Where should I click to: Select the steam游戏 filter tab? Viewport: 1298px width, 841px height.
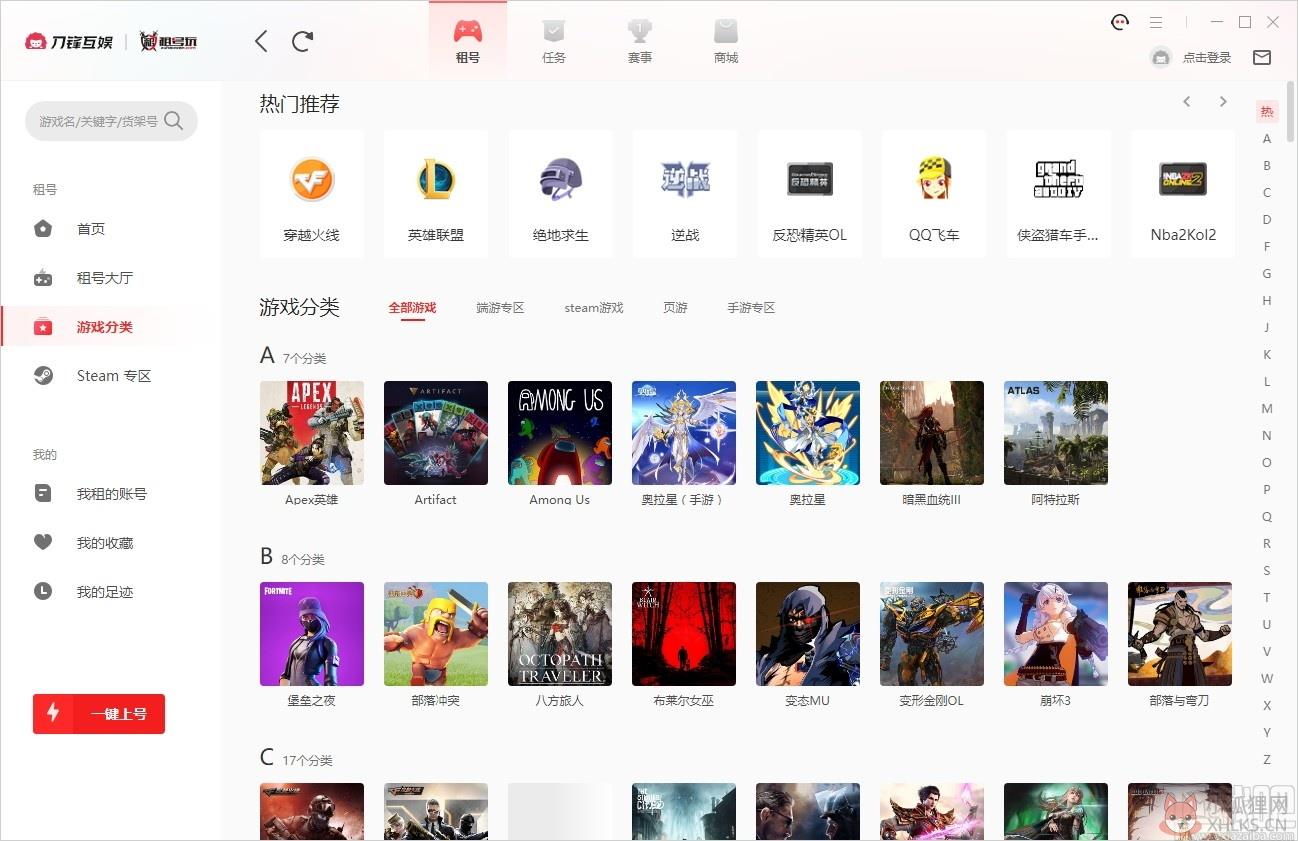click(594, 308)
